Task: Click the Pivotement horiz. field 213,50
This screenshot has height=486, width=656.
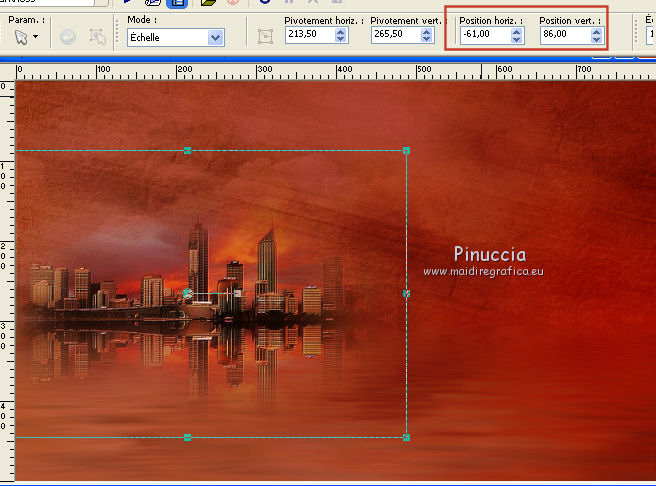Action: (310, 35)
